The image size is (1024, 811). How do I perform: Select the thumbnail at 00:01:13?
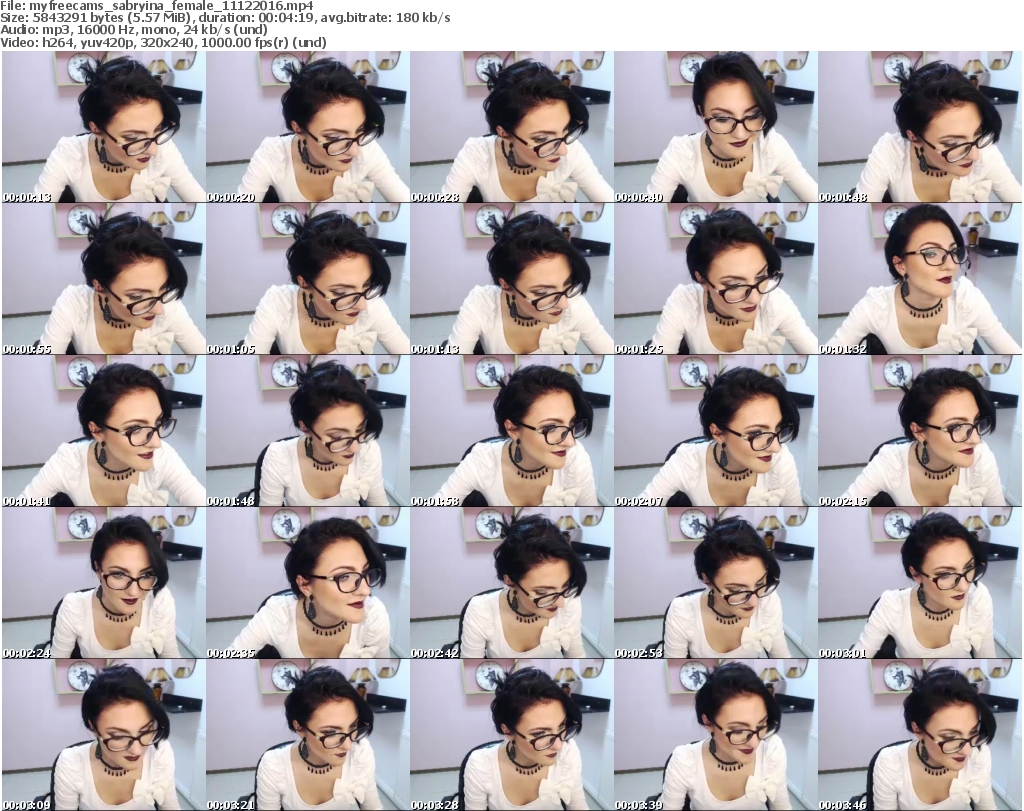[511, 279]
